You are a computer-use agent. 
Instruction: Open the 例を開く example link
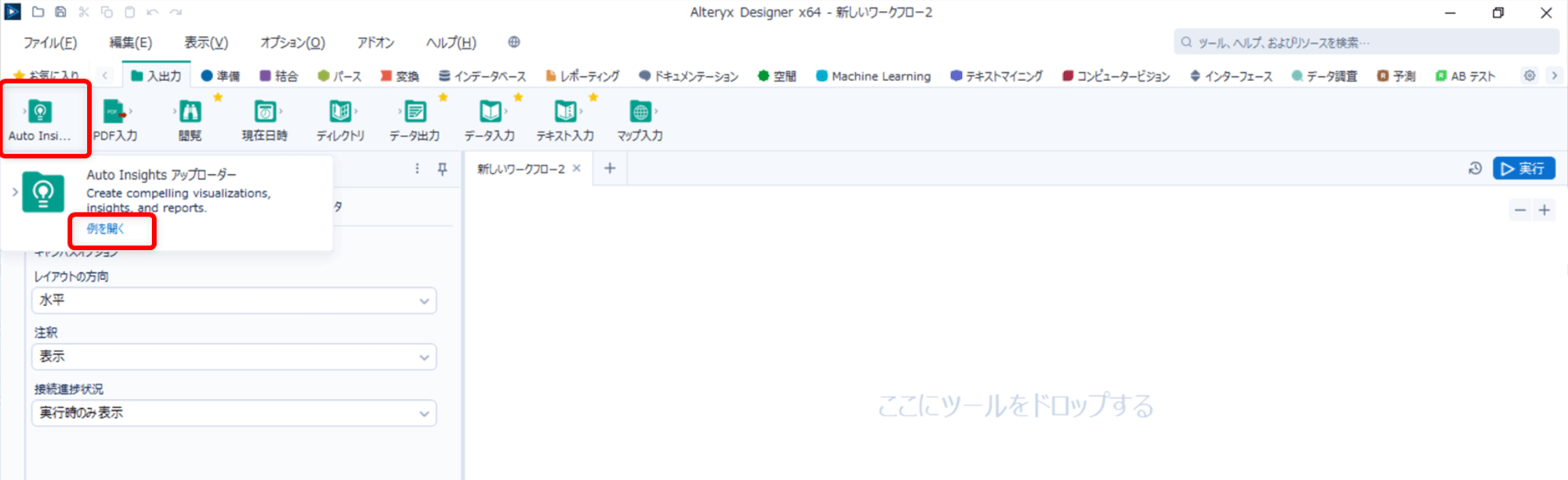(105, 228)
